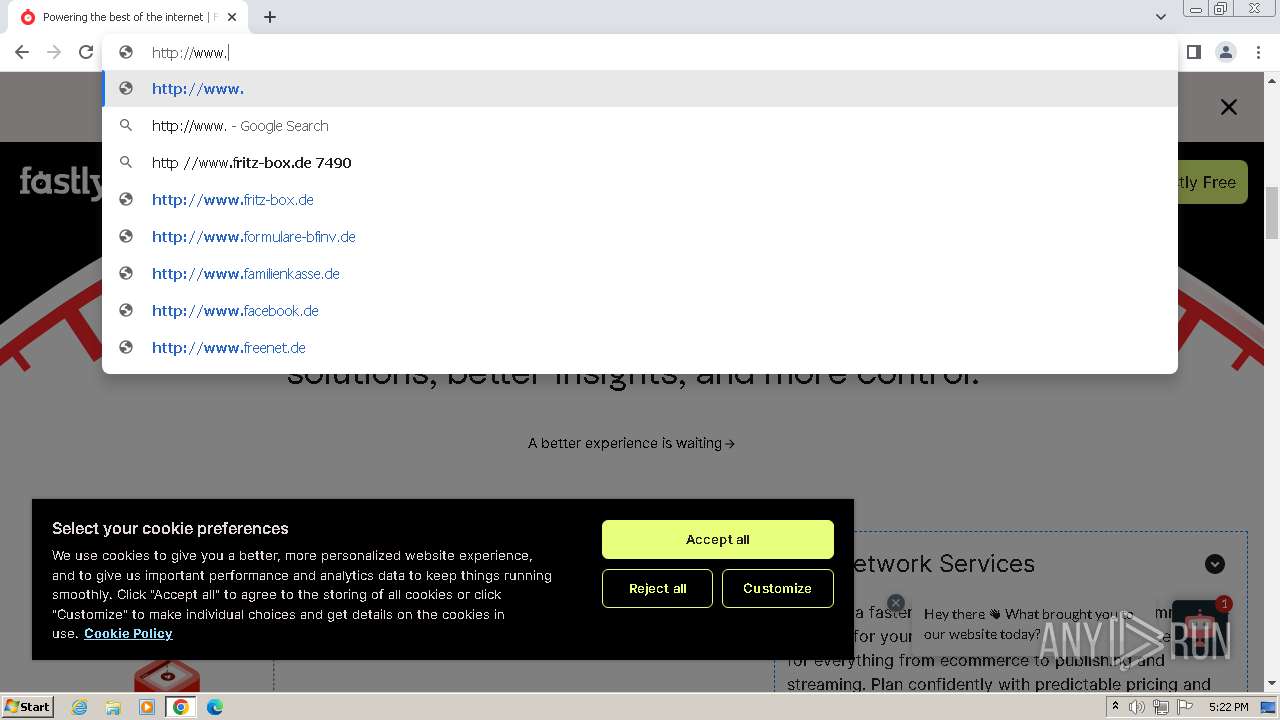Accept all cookies
The width and height of the screenshot is (1280, 720).
pyautogui.click(x=718, y=539)
